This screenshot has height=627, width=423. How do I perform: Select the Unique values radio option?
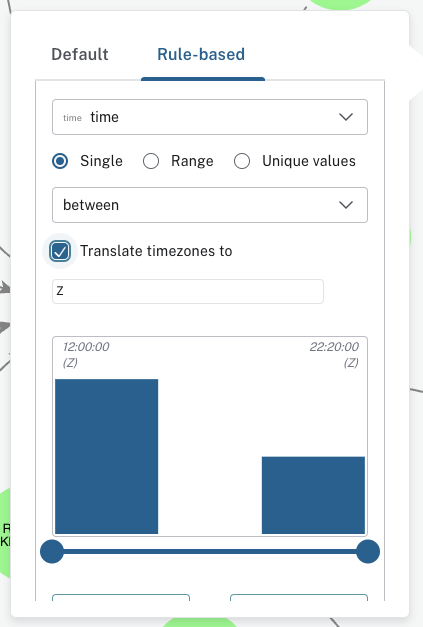[242, 161]
